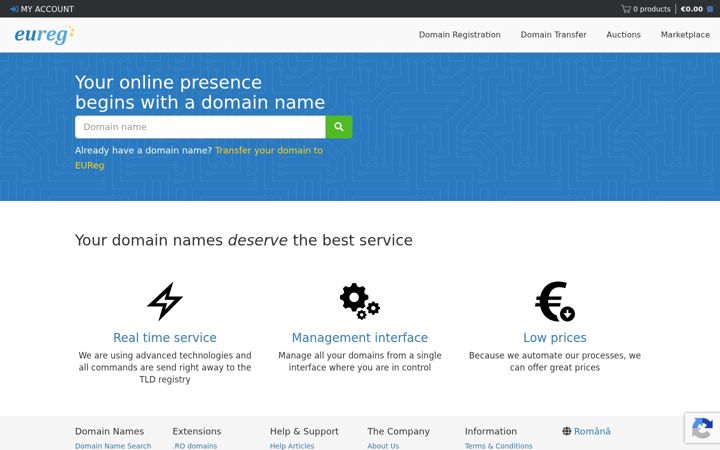Screen dimensions: 720x450
Task: Open Domain Registration menu
Action: coord(460,34)
